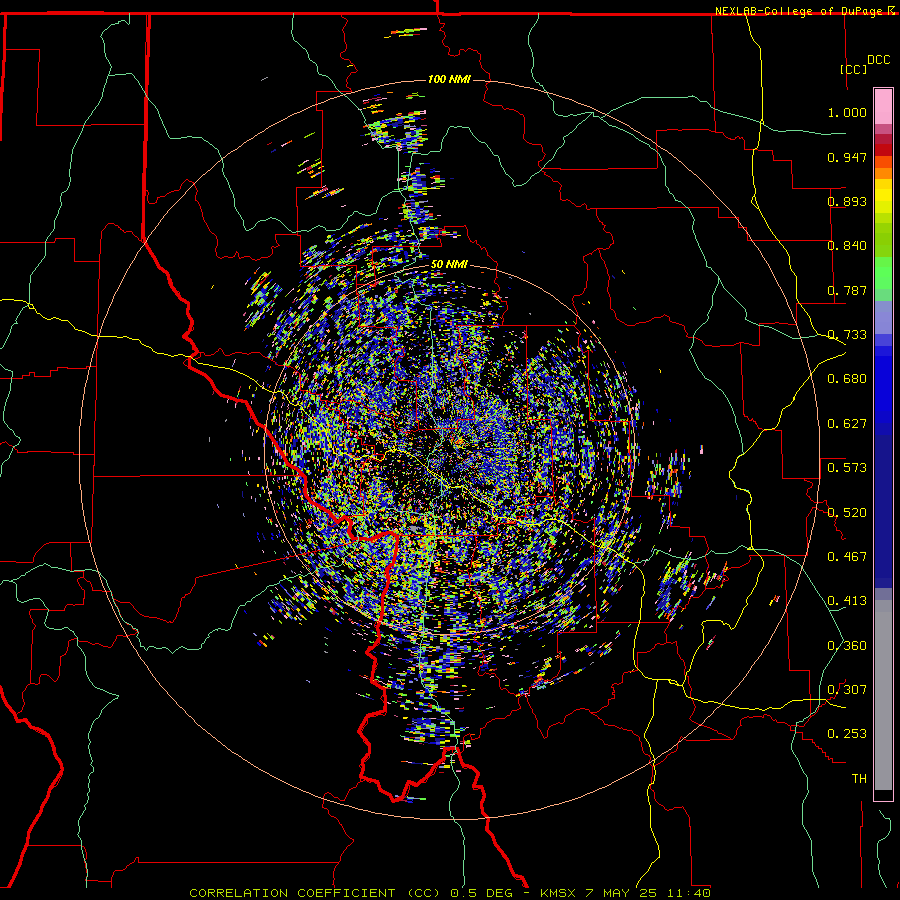This screenshot has height=900, width=900.
Task: Click the 0.573 scale value
Action: click(x=847, y=468)
